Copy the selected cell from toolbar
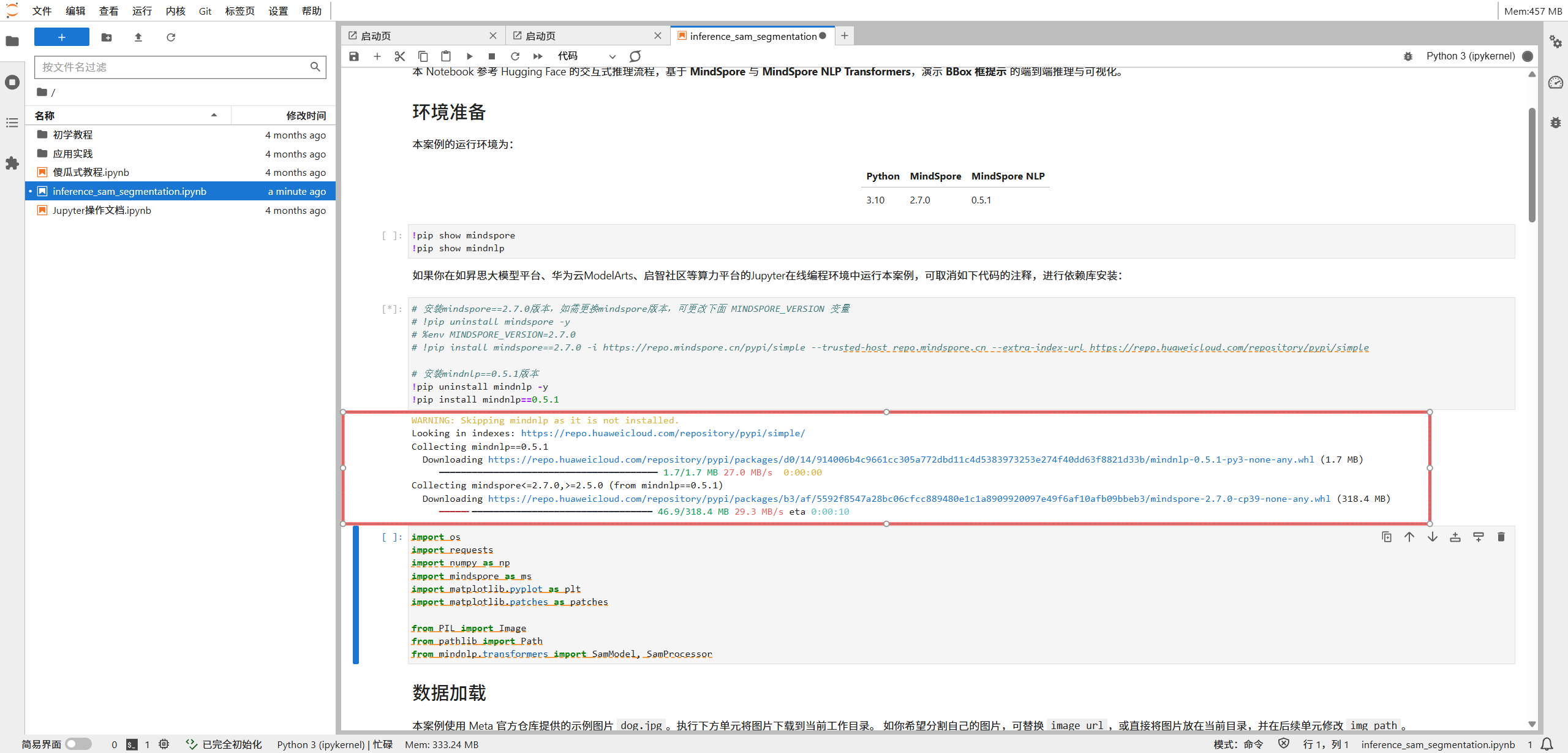Screen dimensions: 1568x753 click(423, 56)
